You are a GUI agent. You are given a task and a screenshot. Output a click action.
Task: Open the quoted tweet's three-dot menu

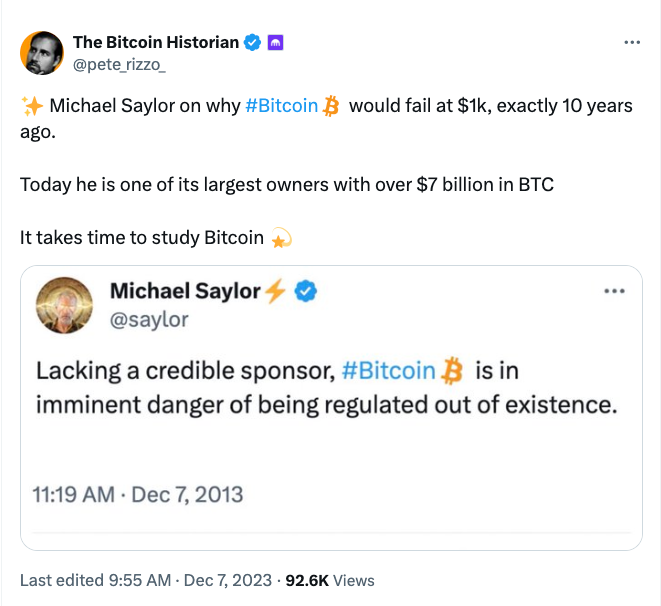(610, 292)
